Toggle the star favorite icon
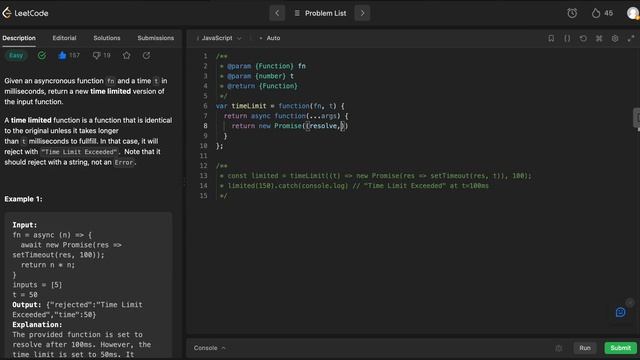Image resolution: width=640 pixels, height=360 pixels. click(x=127, y=56)
